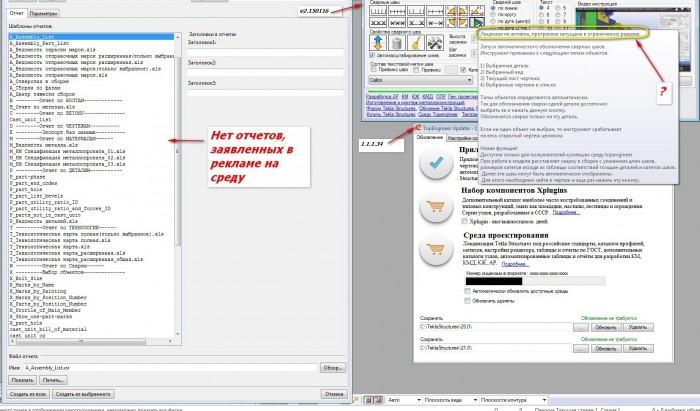700x411 pixels.
Task: Click the Xplugins shopping cart icon
Action: 436,207
